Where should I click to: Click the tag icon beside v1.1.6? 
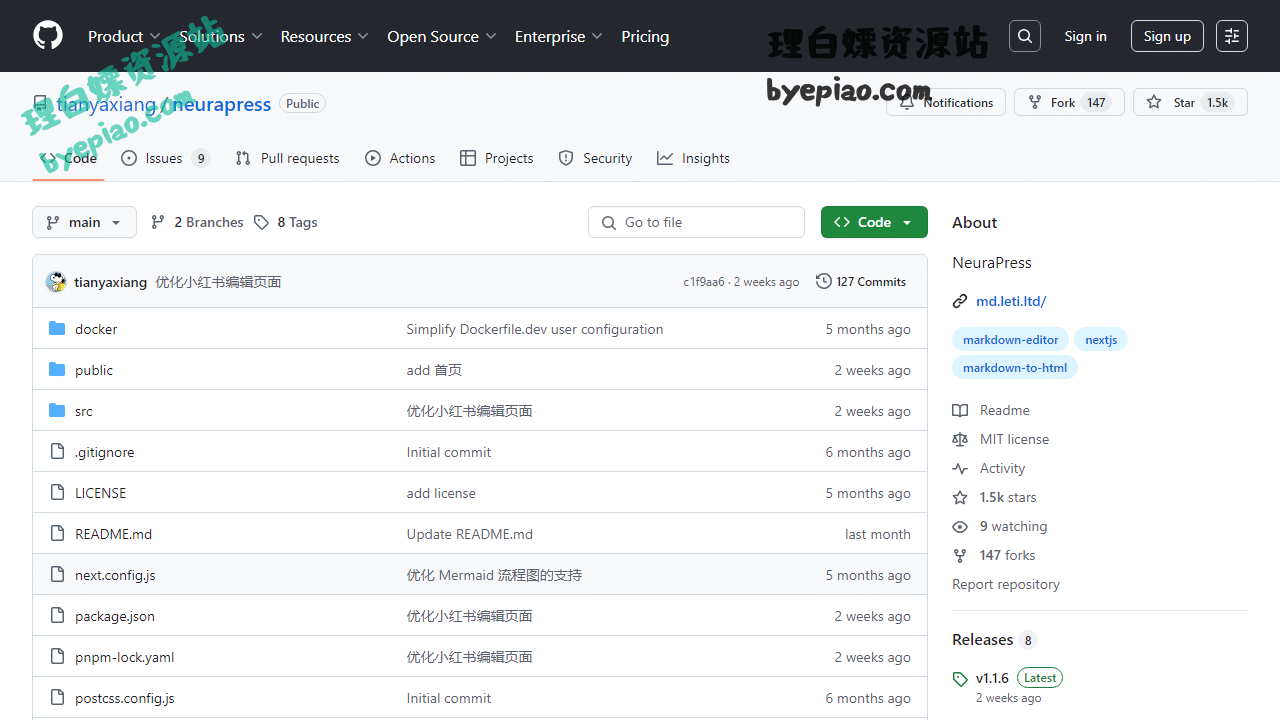click(960, 679)
